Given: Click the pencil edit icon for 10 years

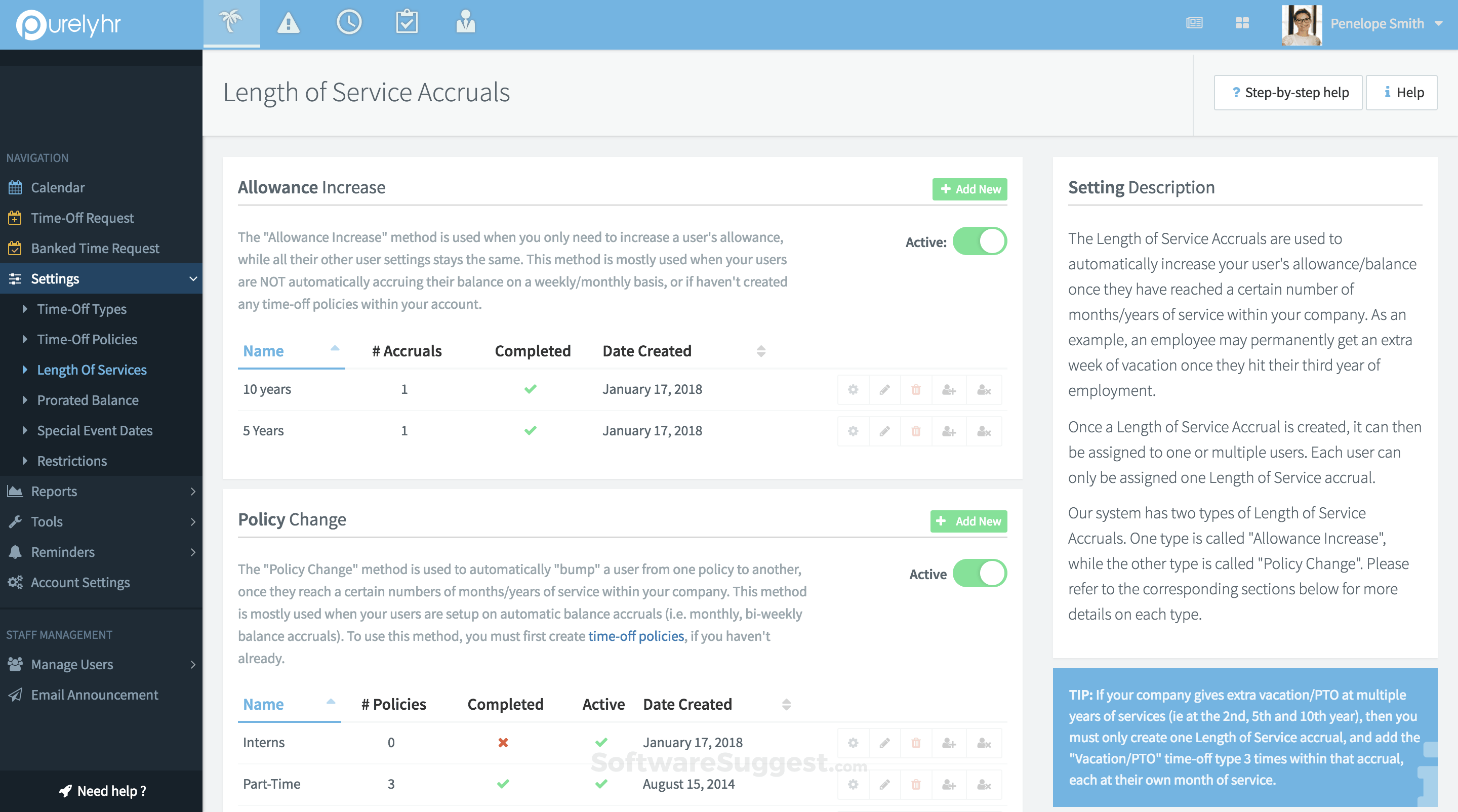Looking at the screenshot, I should 884,390.
